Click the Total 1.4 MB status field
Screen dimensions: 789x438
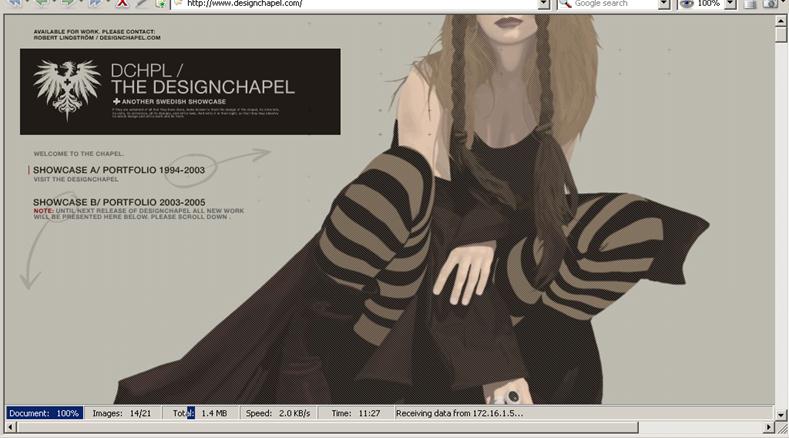pyautogui.click(x=200, y=413)
